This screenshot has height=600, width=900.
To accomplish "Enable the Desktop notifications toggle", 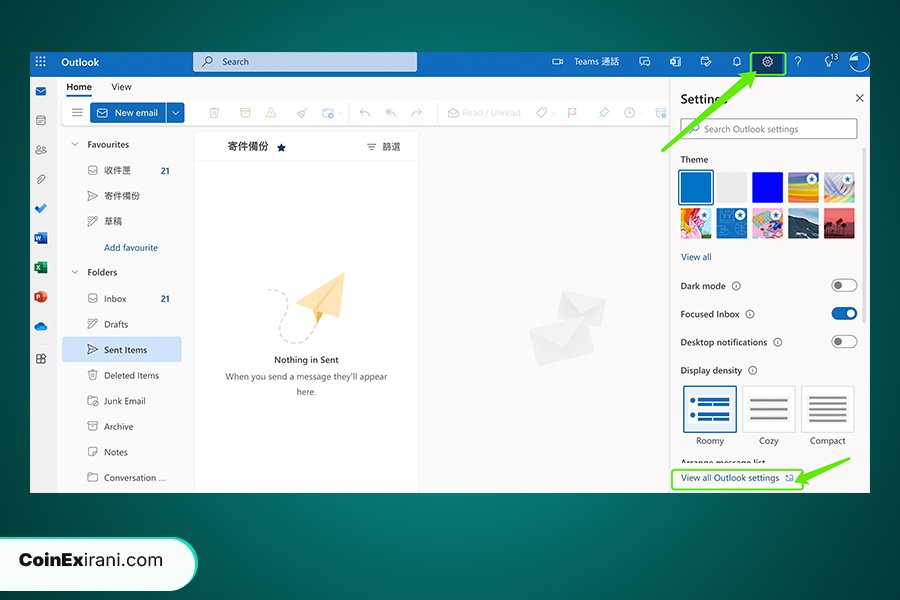I will 844,342.
